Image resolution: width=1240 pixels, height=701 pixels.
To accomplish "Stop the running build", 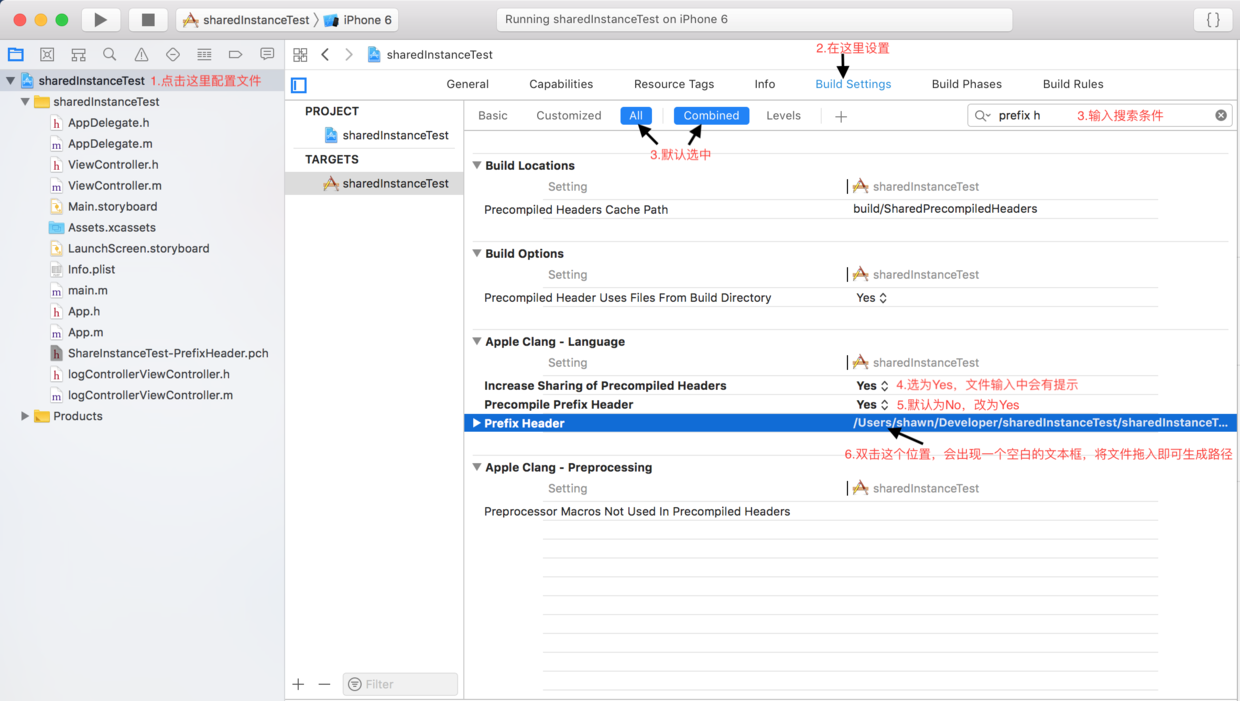I will click(148, 19).
